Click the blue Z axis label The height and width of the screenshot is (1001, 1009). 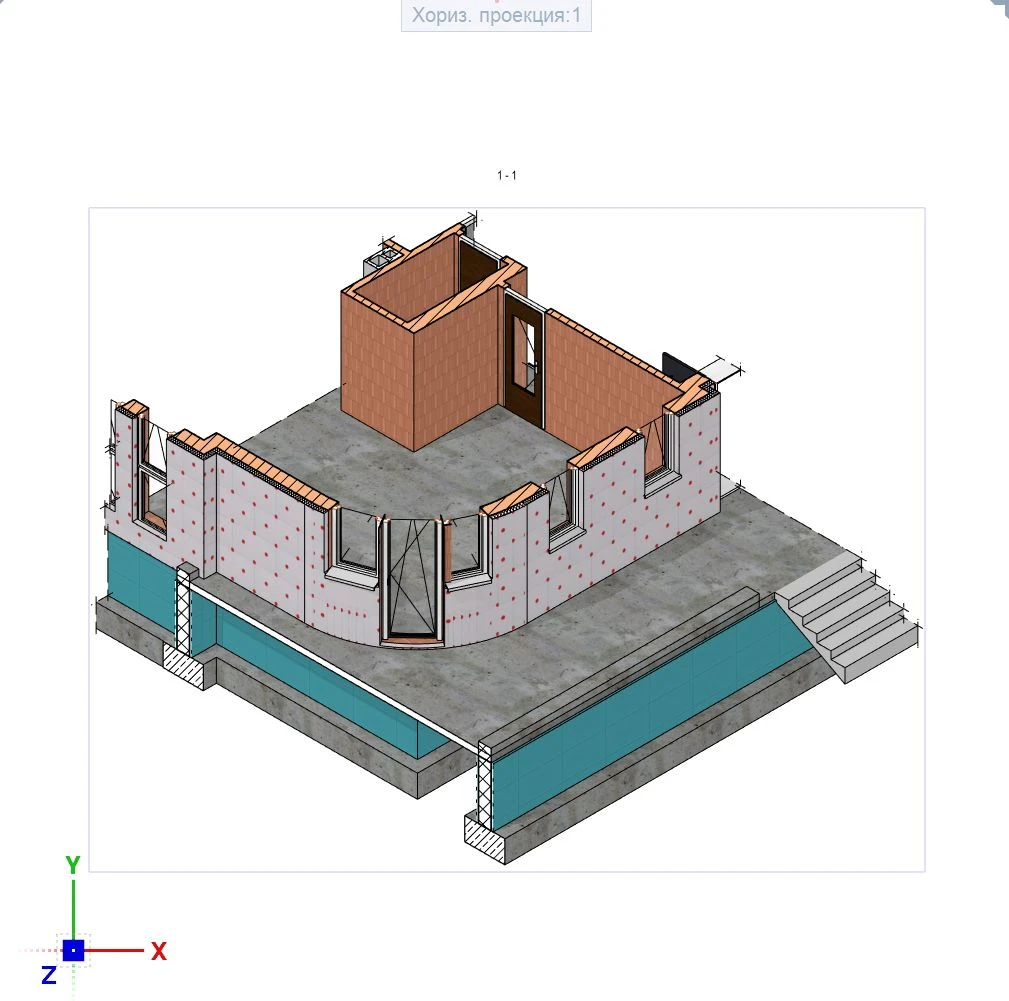(48, 976)
